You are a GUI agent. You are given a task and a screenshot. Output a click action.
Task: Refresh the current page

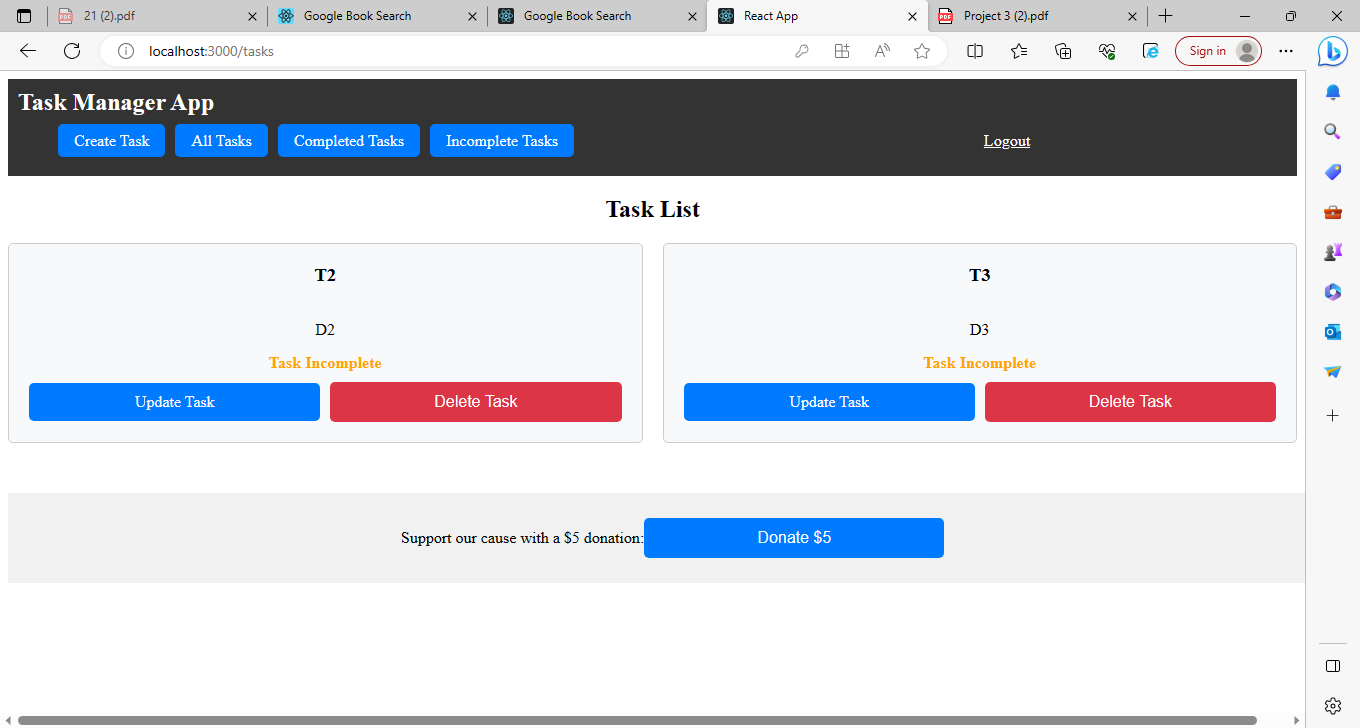[72, 51]
